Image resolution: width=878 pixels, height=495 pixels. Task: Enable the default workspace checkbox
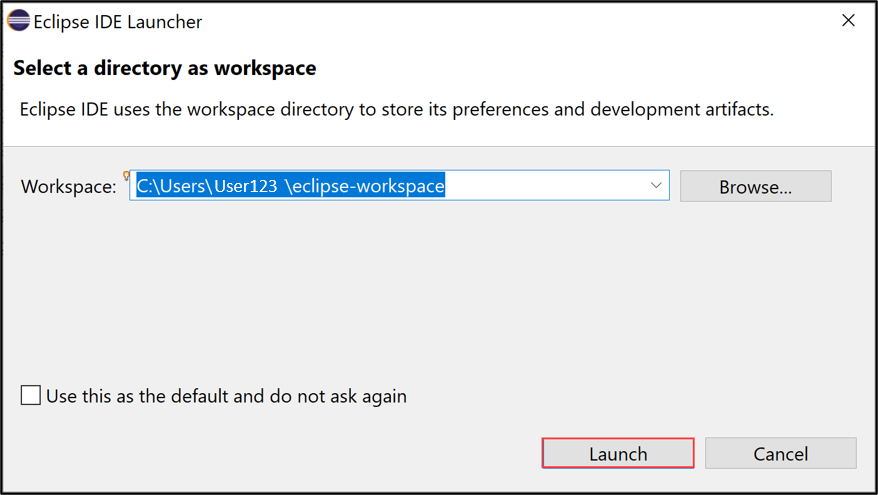click(x=30, y=395)
